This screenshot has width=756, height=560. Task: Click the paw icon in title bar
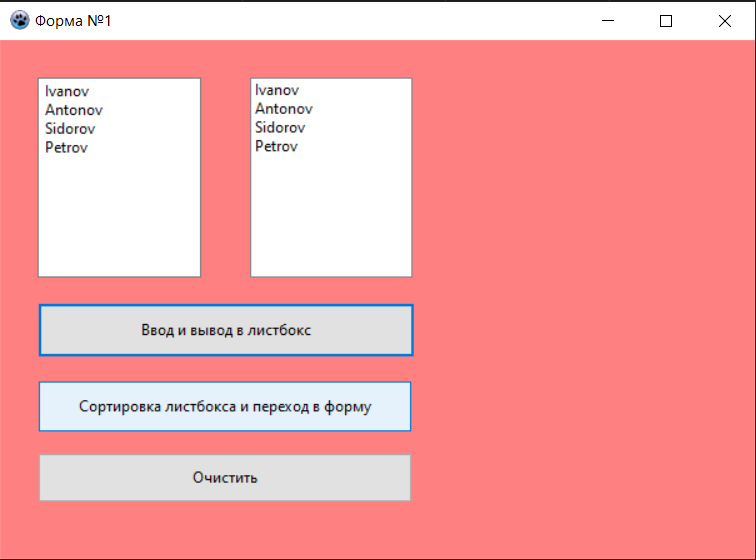click(20, 20)
